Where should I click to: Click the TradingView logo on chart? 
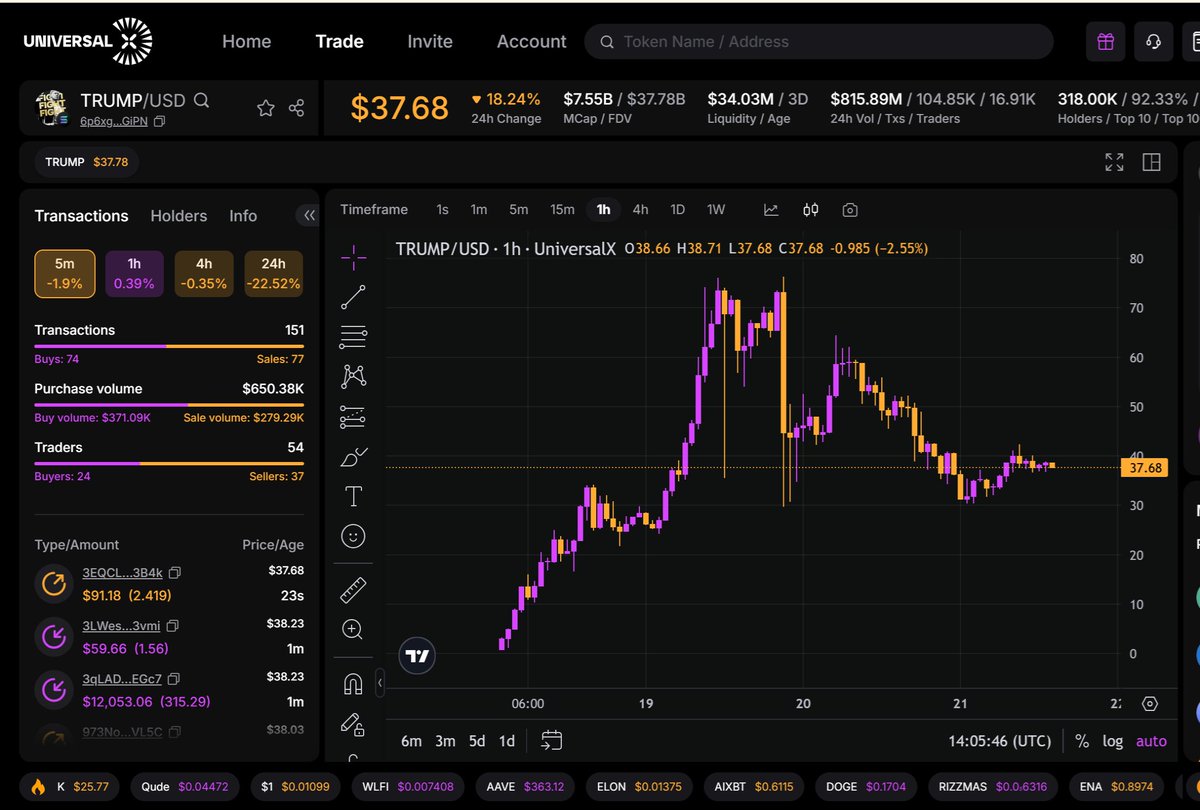[417, 656]
